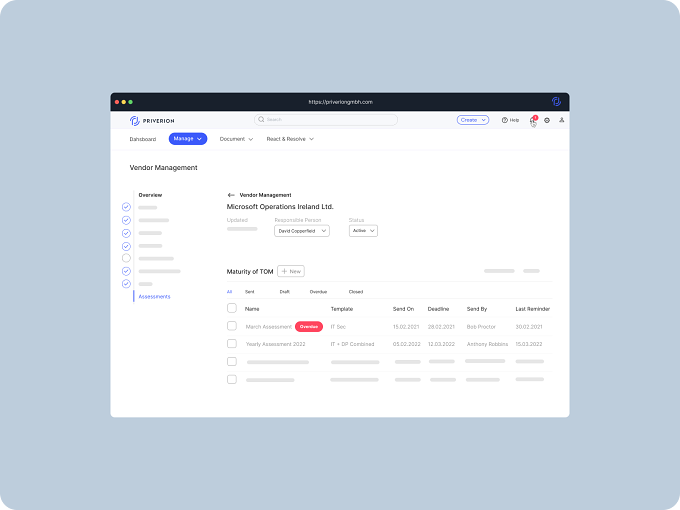Screen dimensions: 680x510
Task: Expand the Document menu dropdown
Action: point(236,139)
